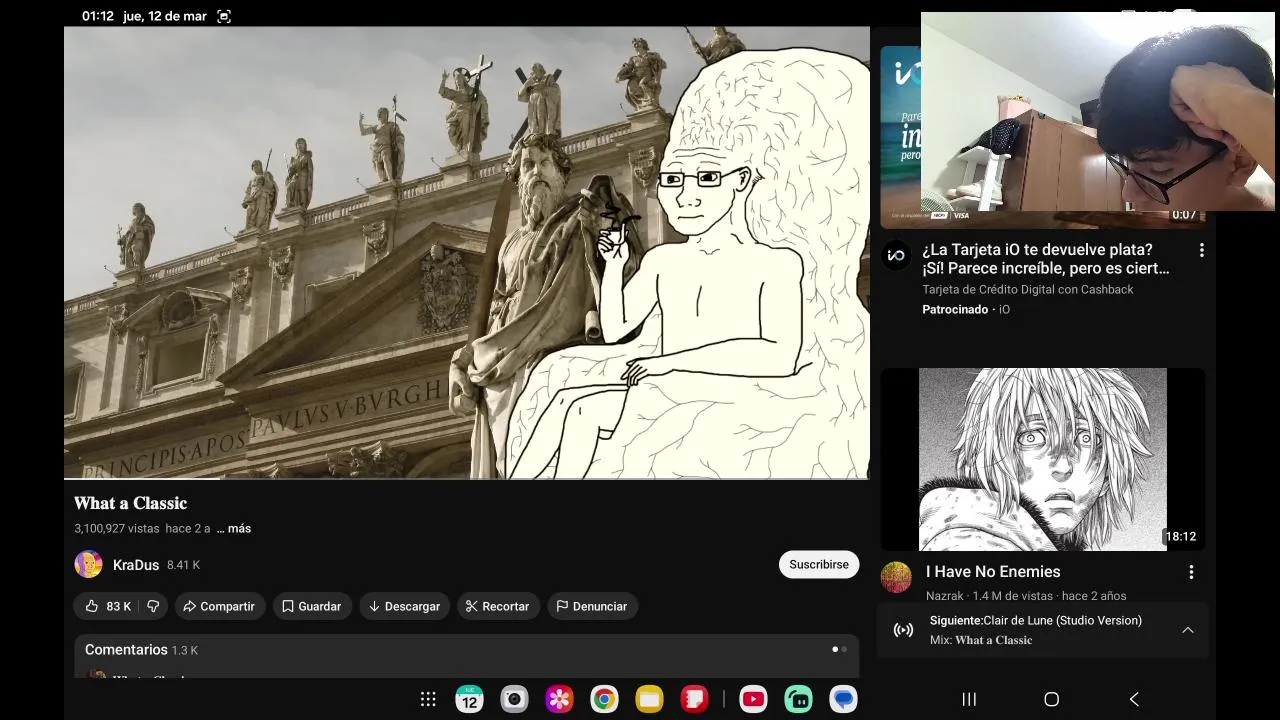This screenshot has width=1280, height=720.
Task: Switch to YouTube in taskbar
Action: tap(753, 699)
